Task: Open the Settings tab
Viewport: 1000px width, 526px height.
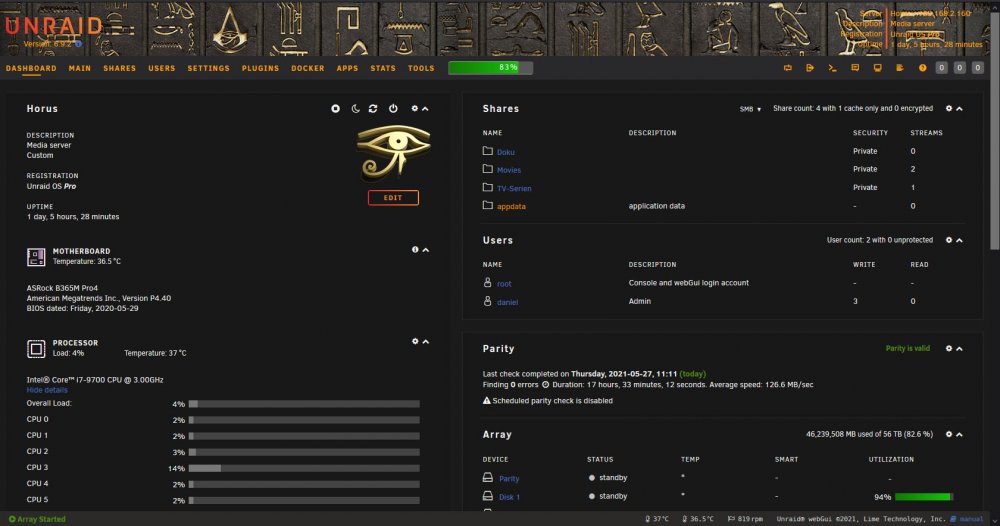Action: pos(209,68)
